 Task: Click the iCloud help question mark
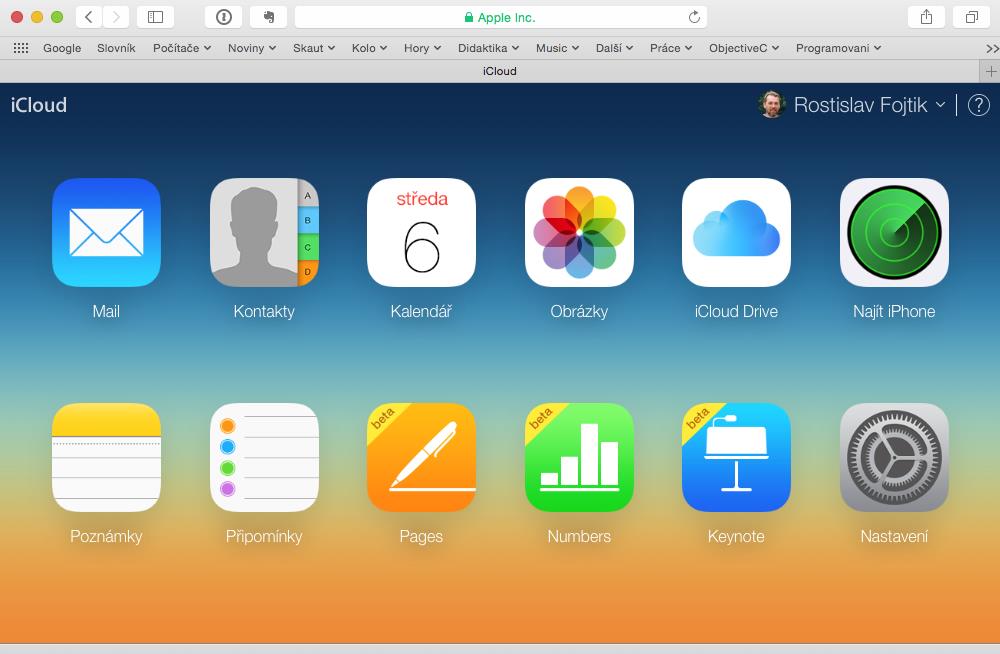tap(979, 105)
